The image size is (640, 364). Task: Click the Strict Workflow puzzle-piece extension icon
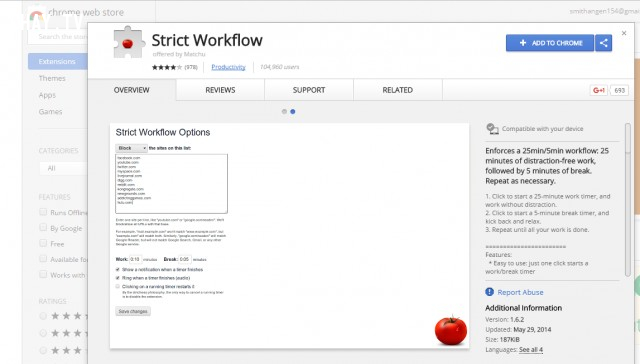[x=129, y=42]
